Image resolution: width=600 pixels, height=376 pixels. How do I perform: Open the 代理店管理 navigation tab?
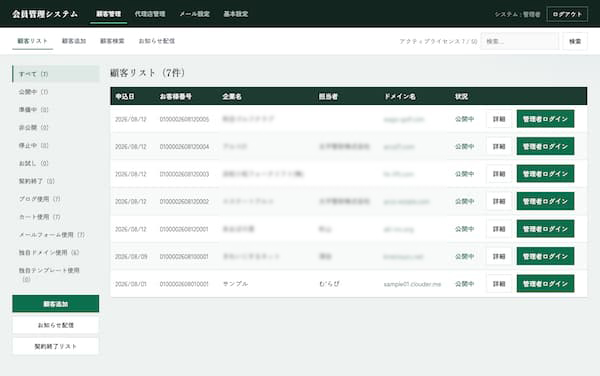150,14
